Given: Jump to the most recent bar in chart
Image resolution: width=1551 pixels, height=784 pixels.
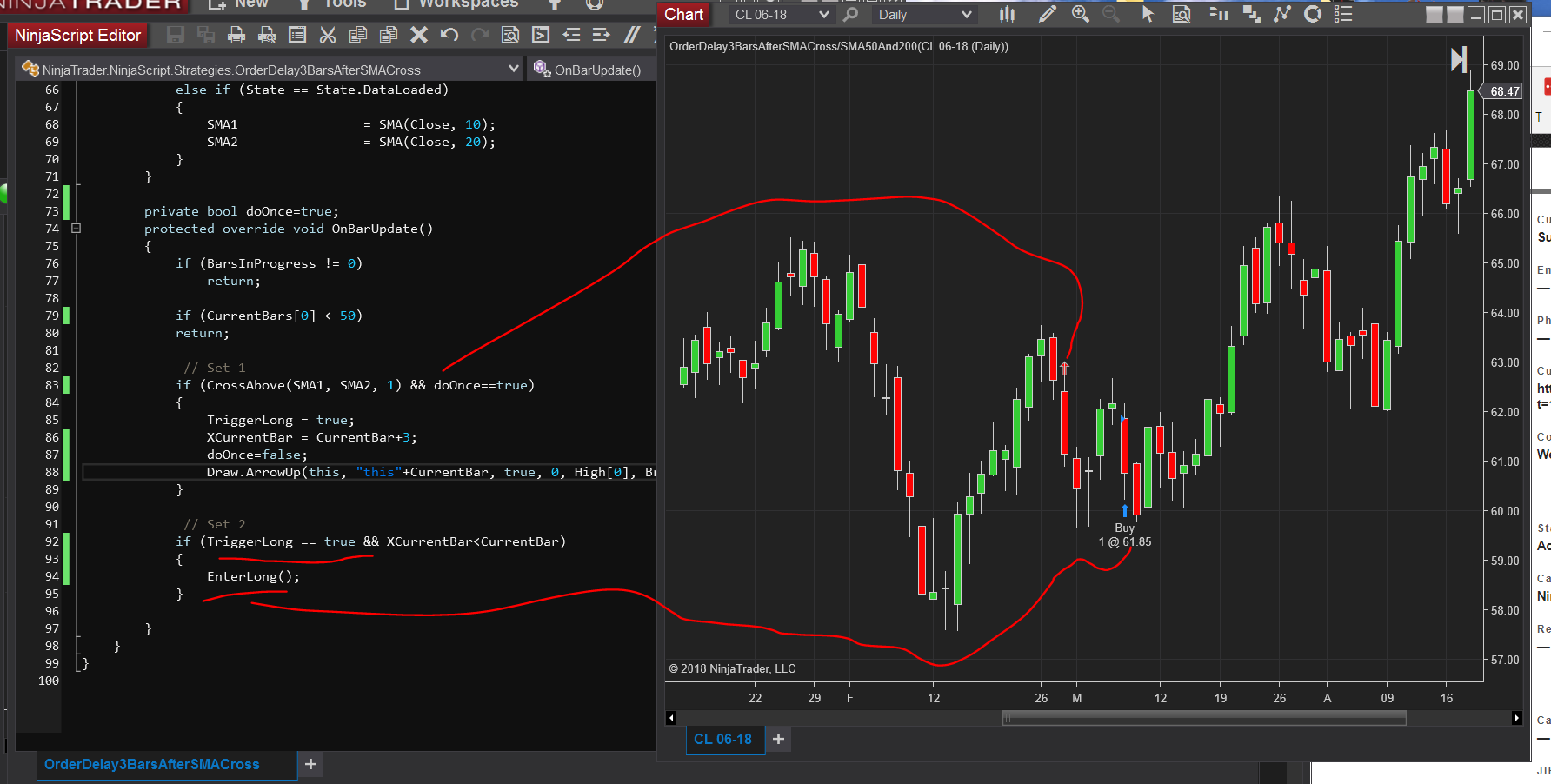Looking at the screenshot, I should pos(1459,59).
